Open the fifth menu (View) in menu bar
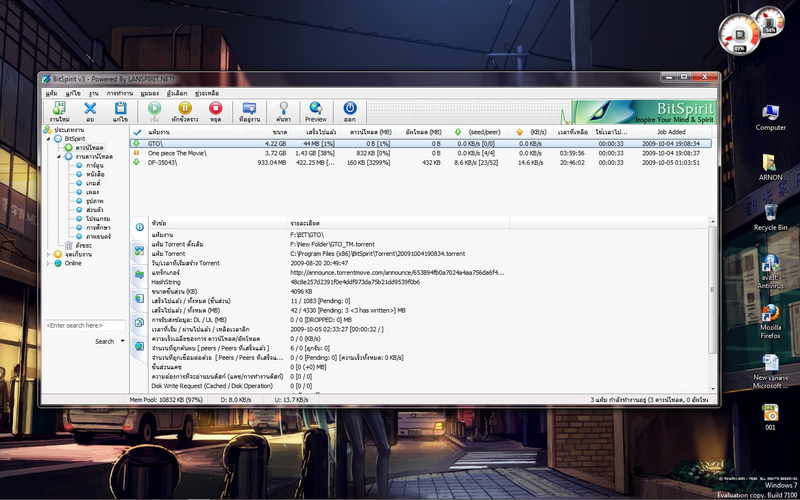 (149, 93)
